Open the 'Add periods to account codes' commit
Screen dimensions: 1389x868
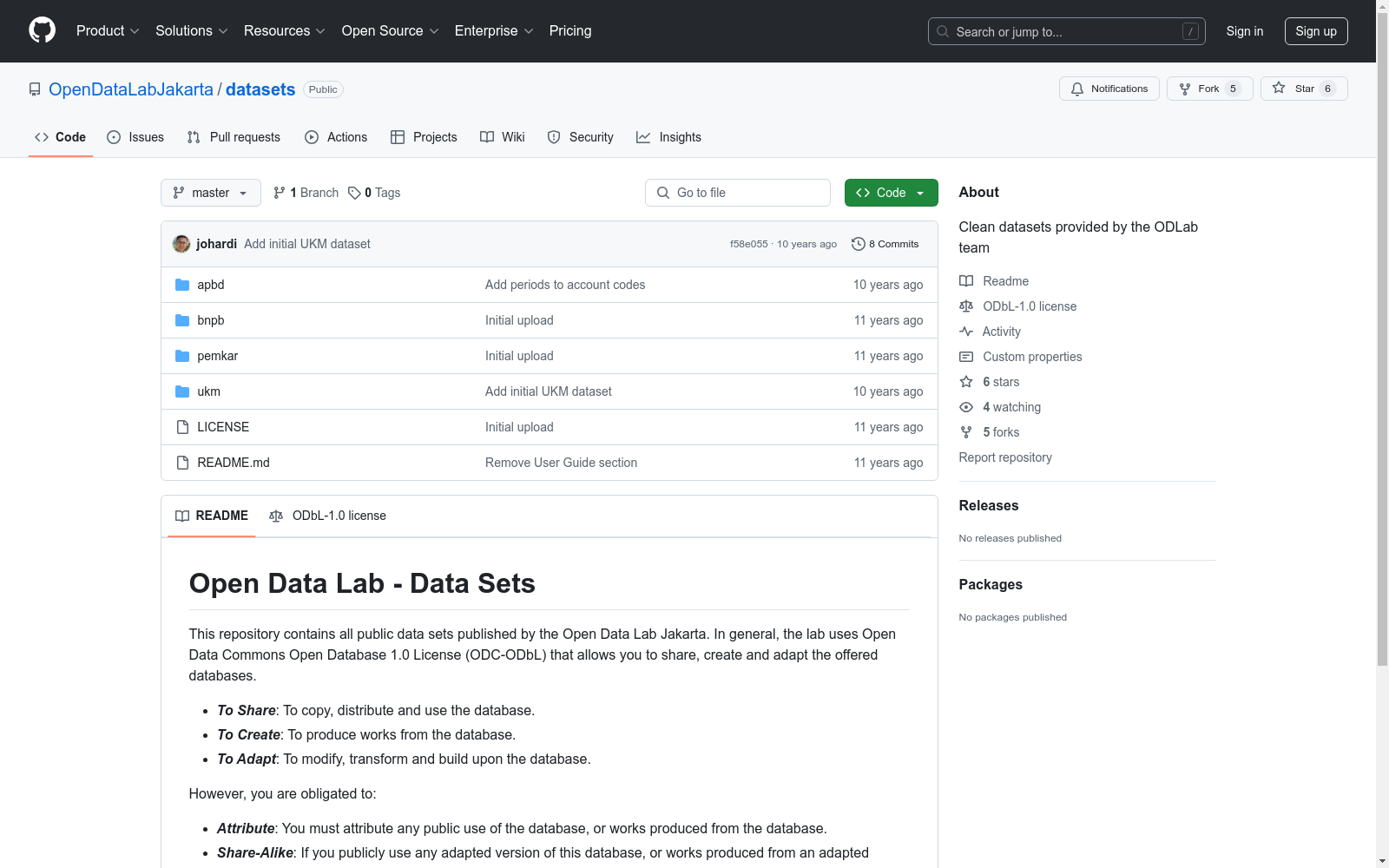[565, 285]
